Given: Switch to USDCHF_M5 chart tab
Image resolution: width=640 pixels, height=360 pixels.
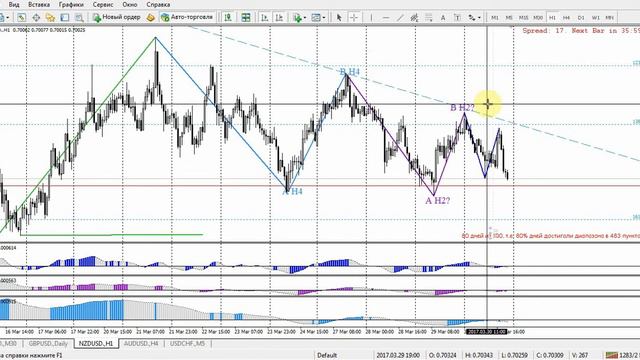Looking at the screenshot, I should point(187,344).
